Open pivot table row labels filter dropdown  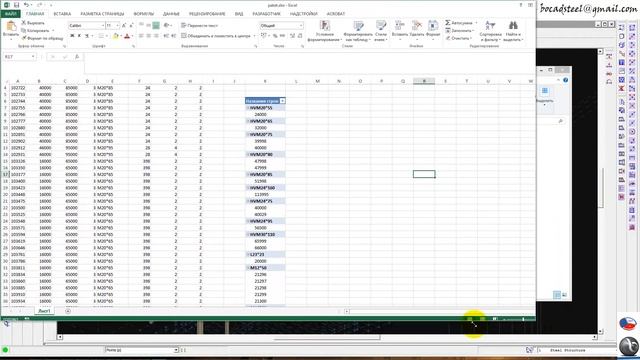pos(282,101)
